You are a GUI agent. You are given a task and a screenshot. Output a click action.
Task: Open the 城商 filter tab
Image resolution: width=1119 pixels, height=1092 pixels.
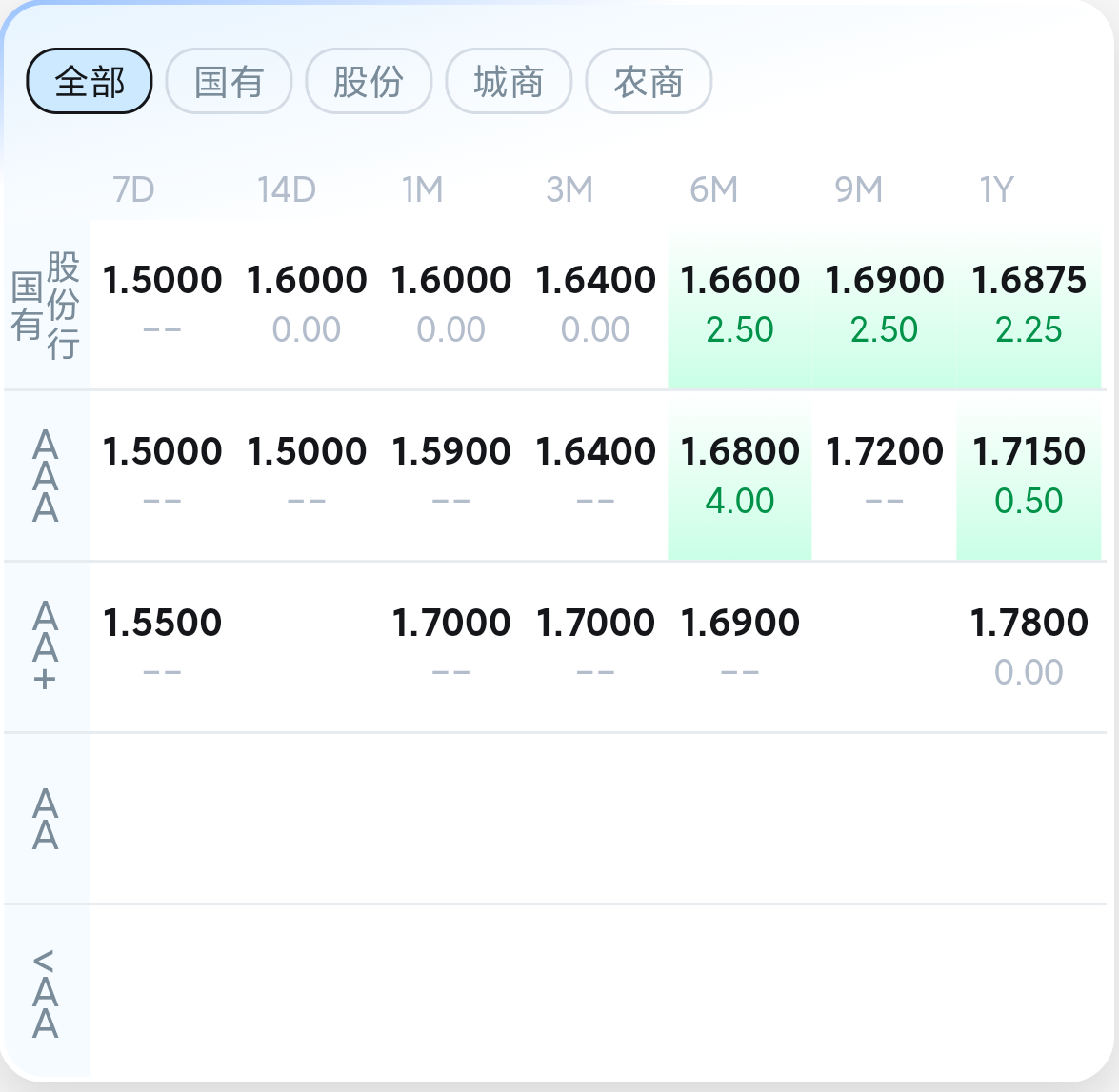click(509, 82)
